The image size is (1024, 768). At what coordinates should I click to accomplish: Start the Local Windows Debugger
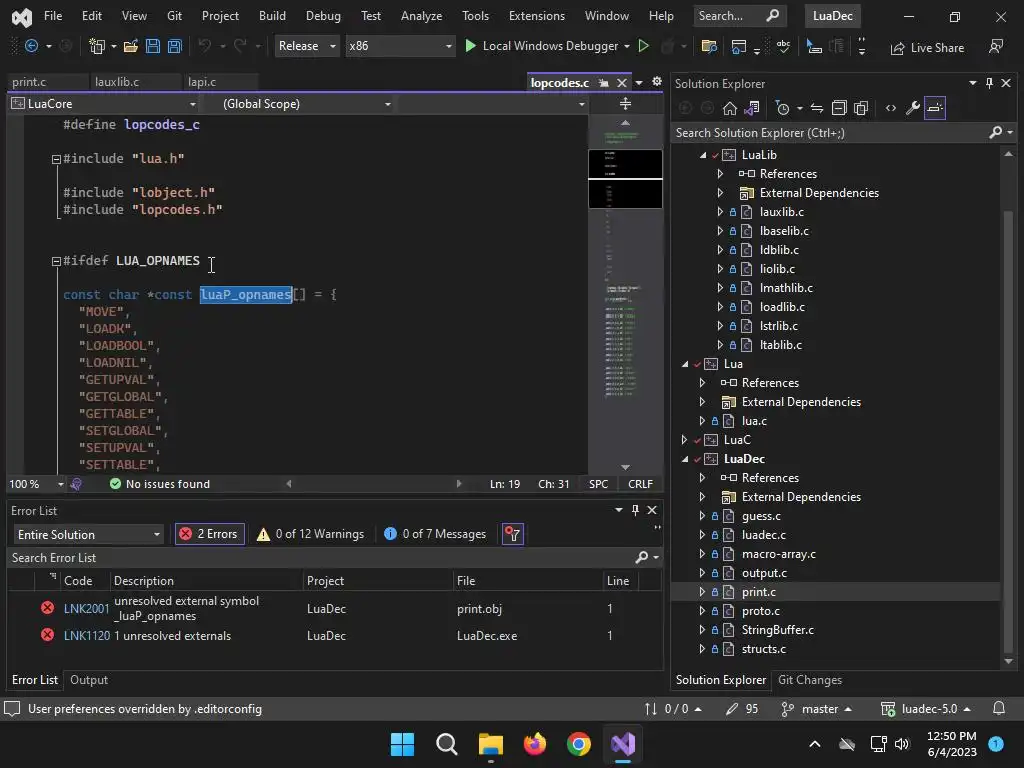(x=541, y=46)
